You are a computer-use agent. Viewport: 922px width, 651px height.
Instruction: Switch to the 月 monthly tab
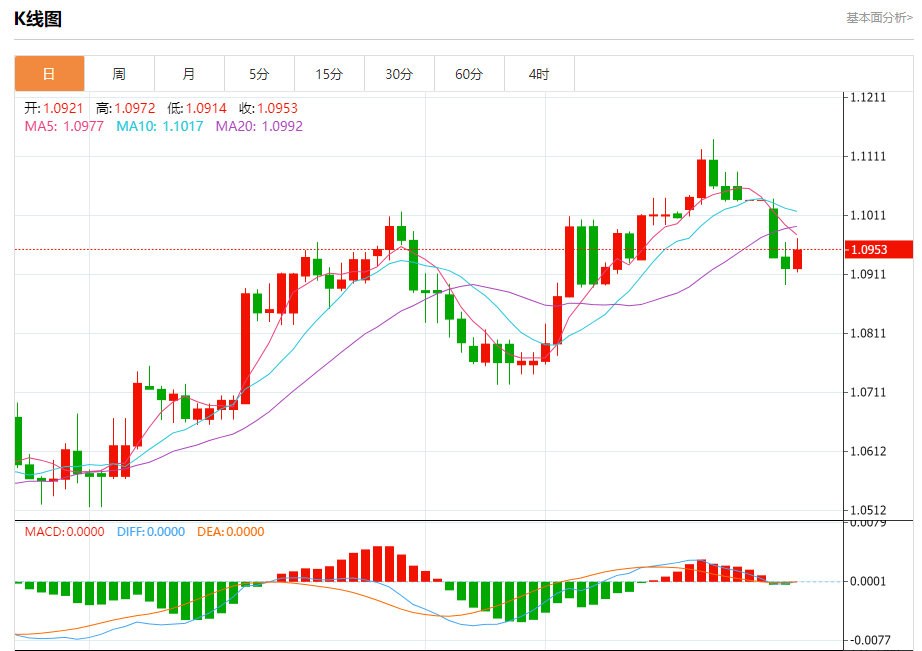(189, 74)
